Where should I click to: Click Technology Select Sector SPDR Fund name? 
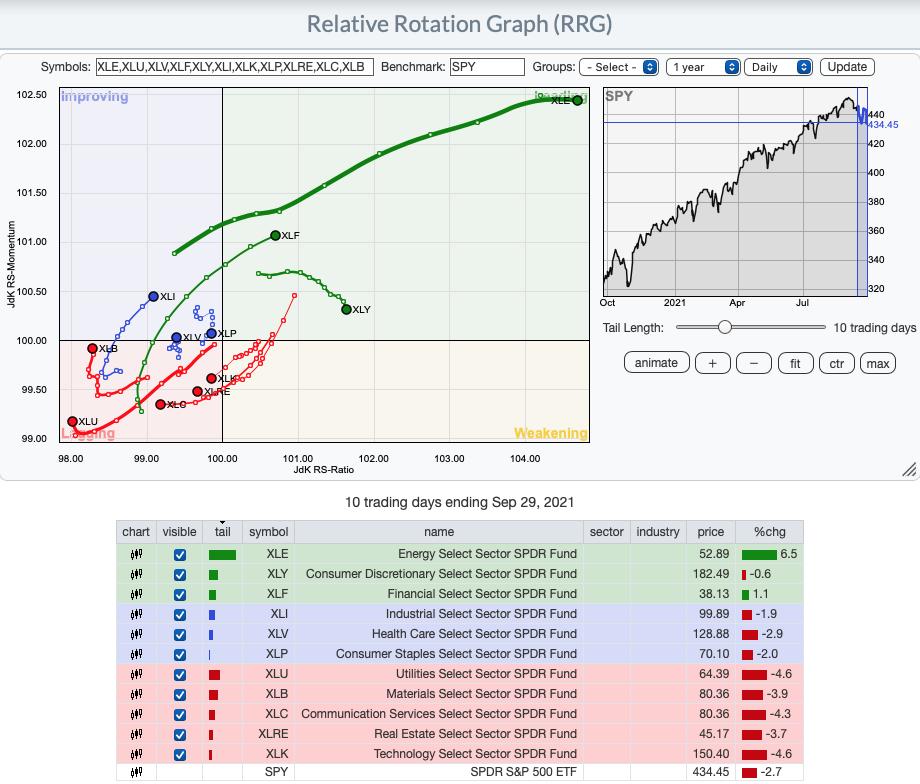475,753
